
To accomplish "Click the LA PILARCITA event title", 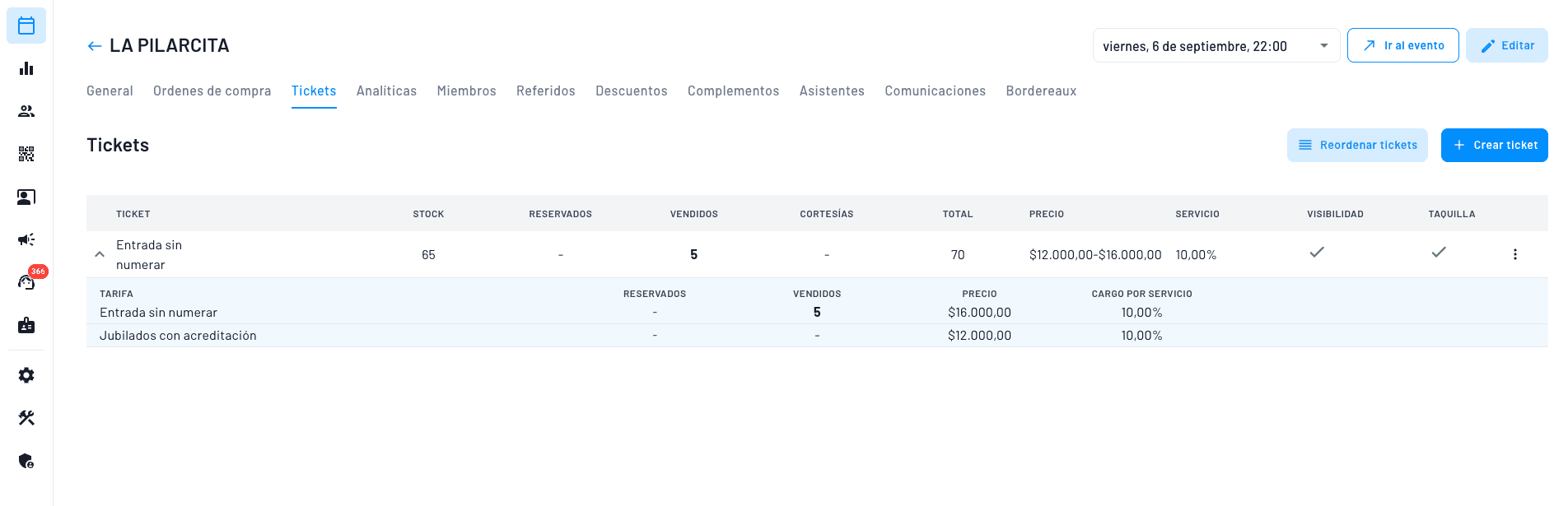I will 170,46.
